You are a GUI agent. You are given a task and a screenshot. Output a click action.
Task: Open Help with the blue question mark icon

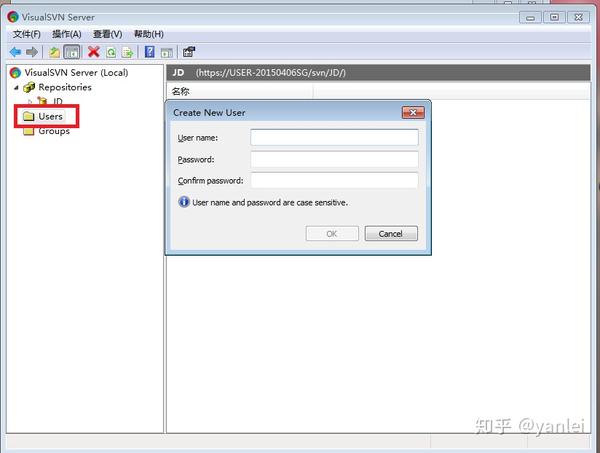pyautogui.click(x=150, y=52)
